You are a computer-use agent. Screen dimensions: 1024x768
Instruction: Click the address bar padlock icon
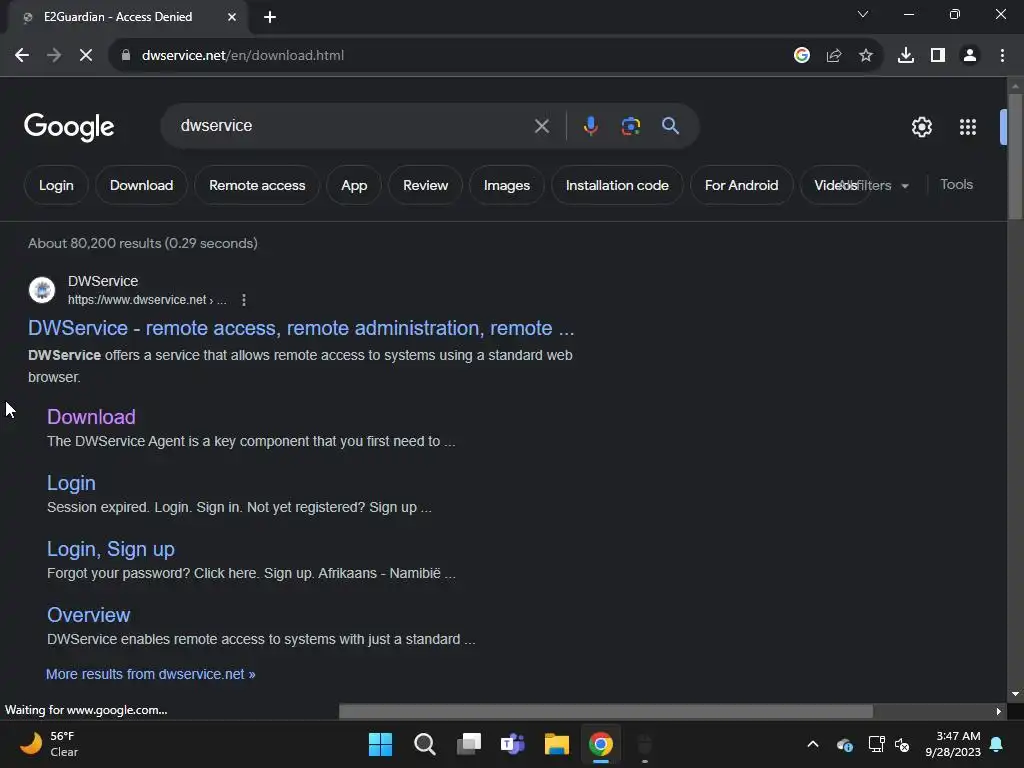click(x=126, y=56)
